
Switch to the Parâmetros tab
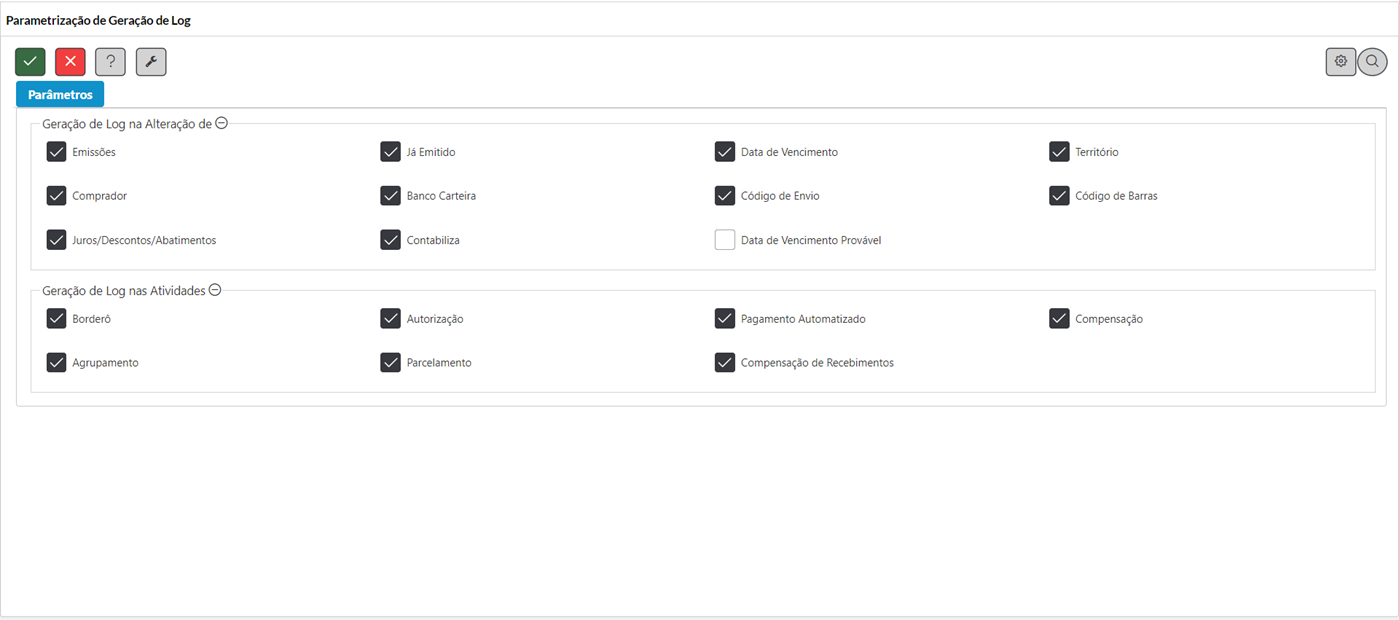point(60,95)
